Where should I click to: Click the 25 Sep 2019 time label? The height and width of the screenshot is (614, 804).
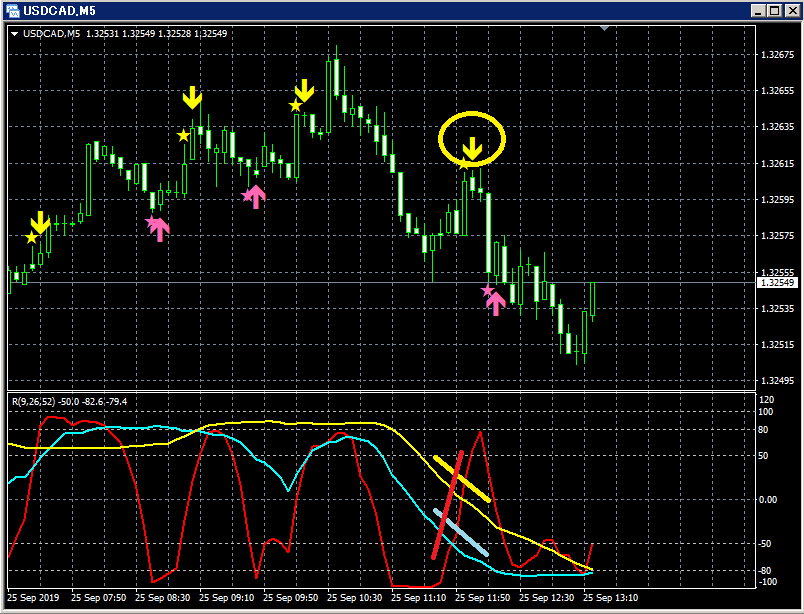pos(33,598)
